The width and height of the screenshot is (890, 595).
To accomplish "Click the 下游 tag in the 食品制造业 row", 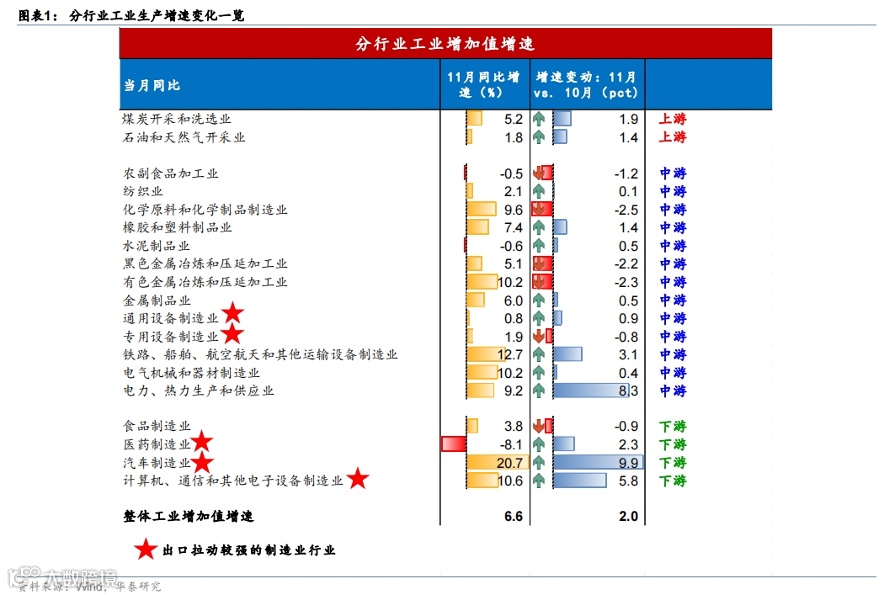I will (x=673, y=426).
